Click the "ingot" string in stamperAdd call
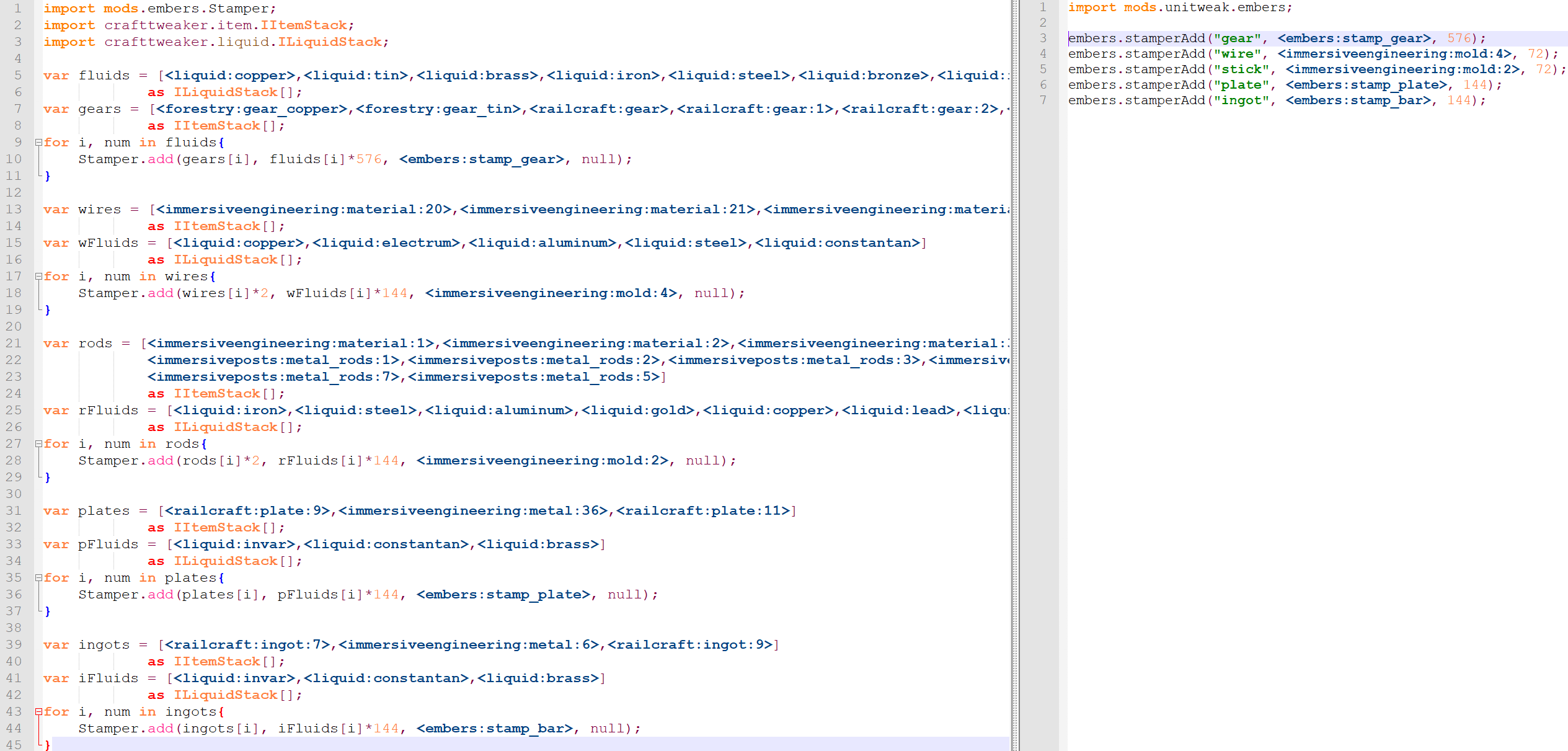The width and height of the screenshot is (1568, 751). pyautogui.click(x=1241, y=100)
